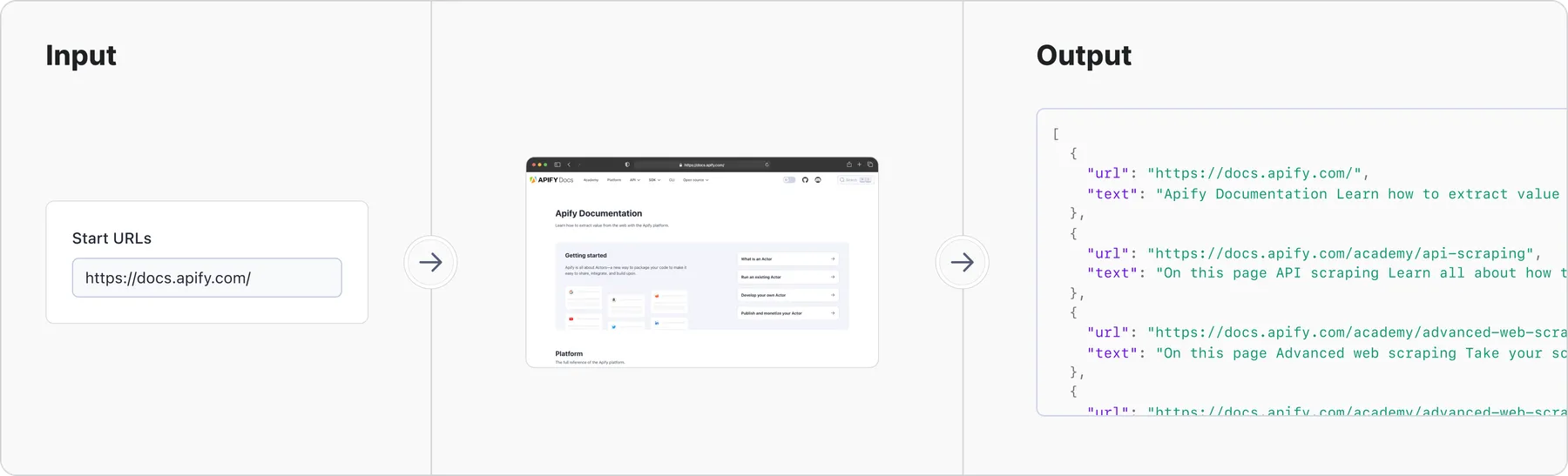
Task: Click the tab overview icon
Action: click(870, 164)
